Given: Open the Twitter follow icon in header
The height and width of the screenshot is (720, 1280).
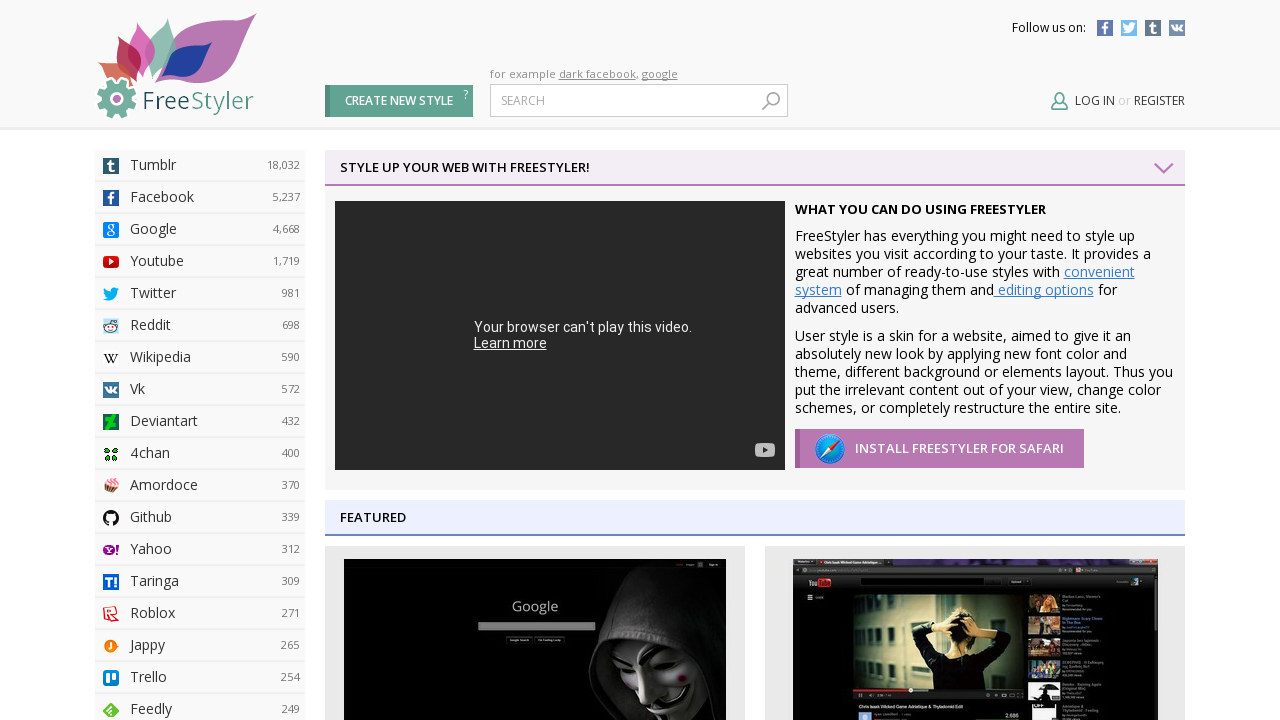Looking at the screenshot, I should 1129,28.
